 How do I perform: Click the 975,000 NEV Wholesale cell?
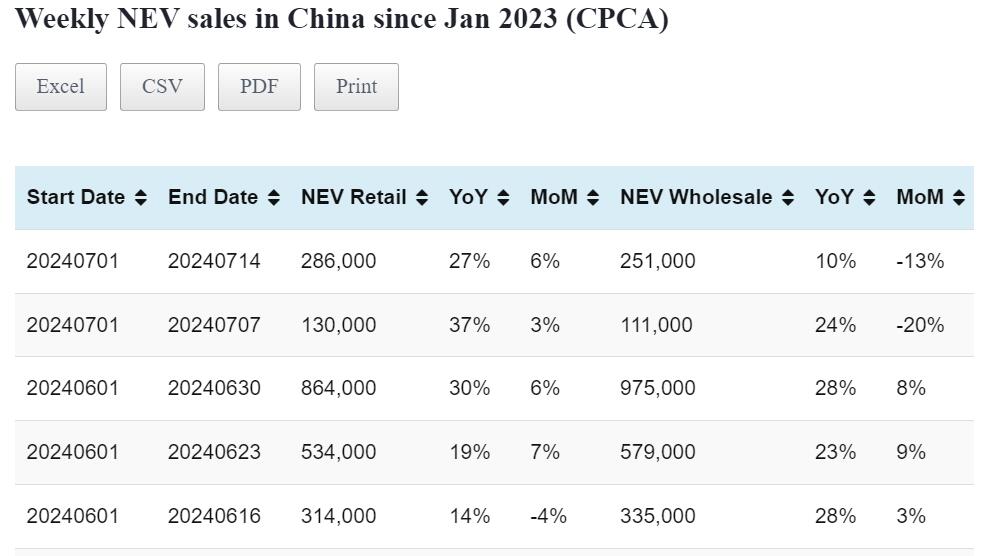658,388
